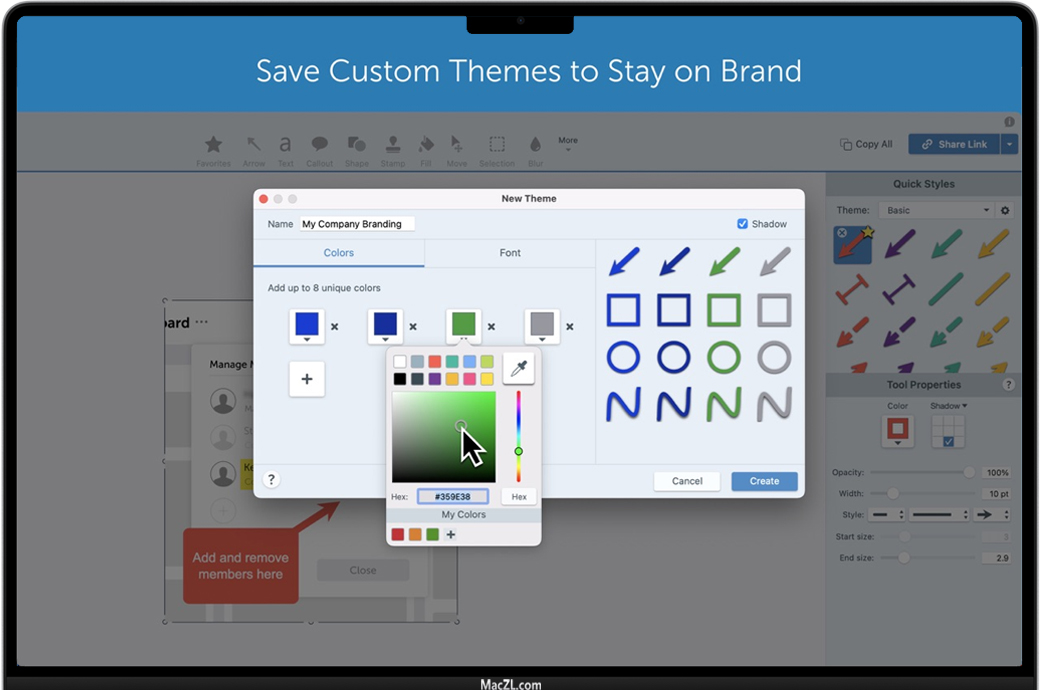
Task: Click the Opacity slider handle
Action: coord(968,472)
